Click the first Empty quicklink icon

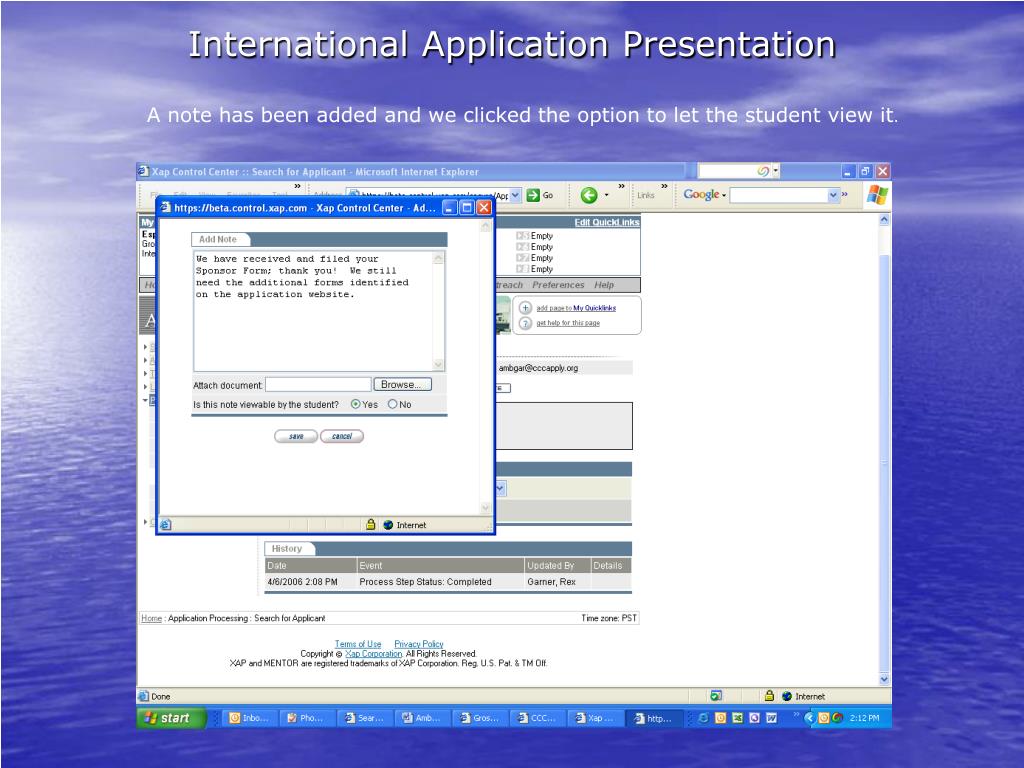pos(522,236)
